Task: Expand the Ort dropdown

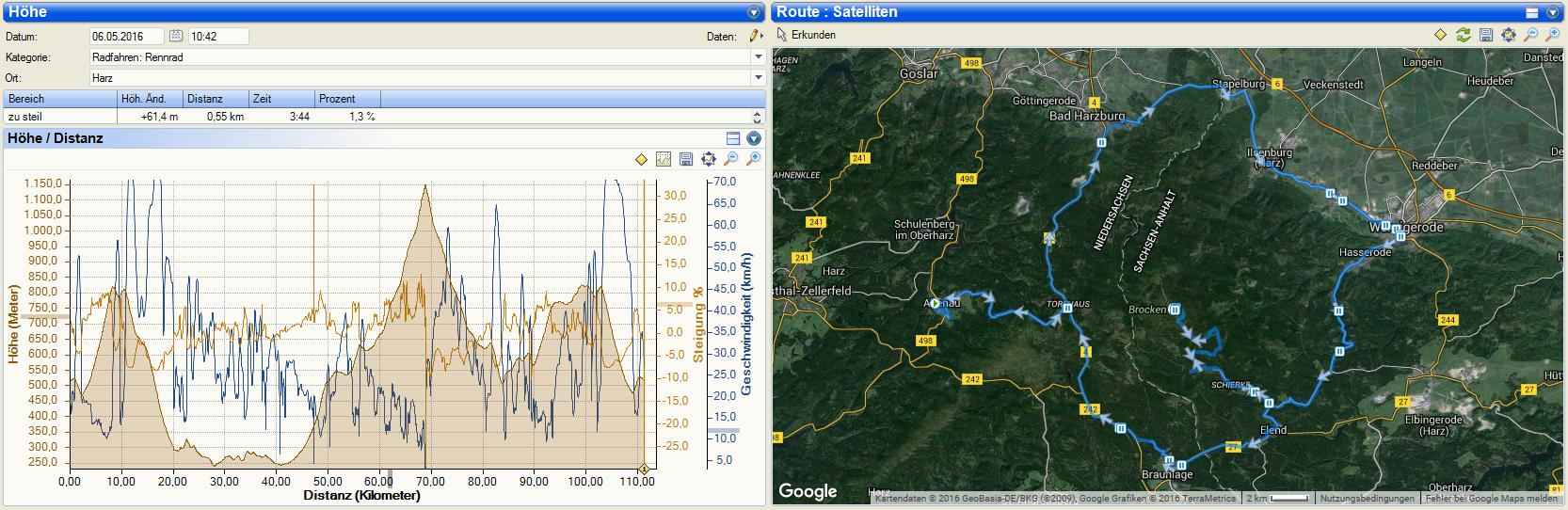Action: pos(758,78)
